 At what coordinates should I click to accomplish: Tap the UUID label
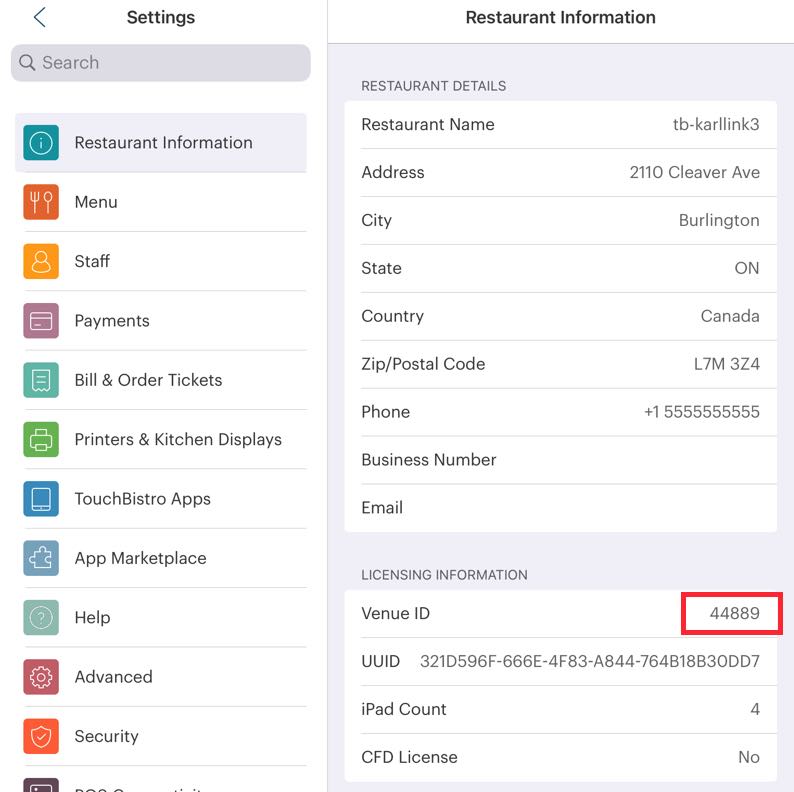pyautogui.click(x=380, y=661)
